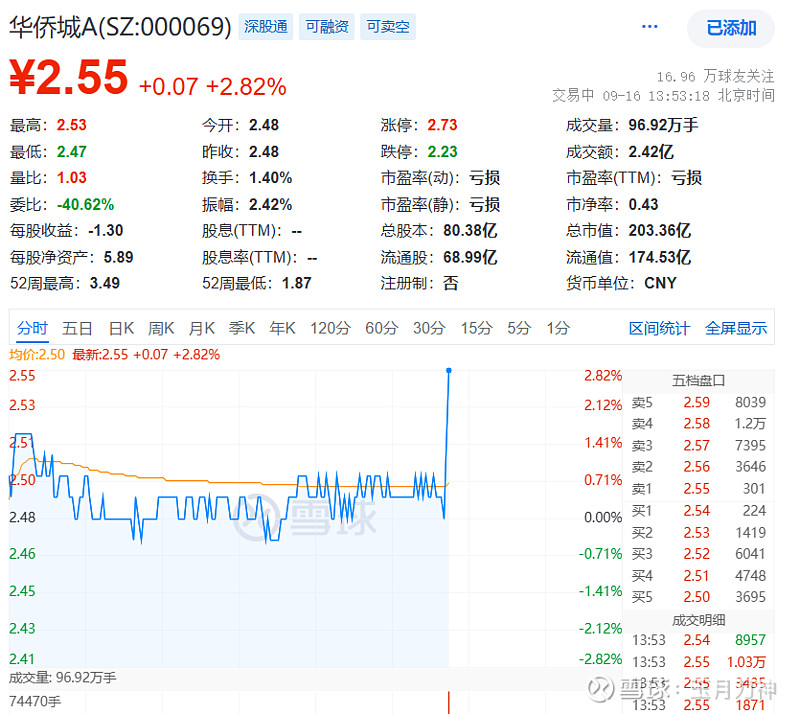Click the 成交明细 panel header
The width and height of the screenshot is (800, 714).
tap(698, 620)
